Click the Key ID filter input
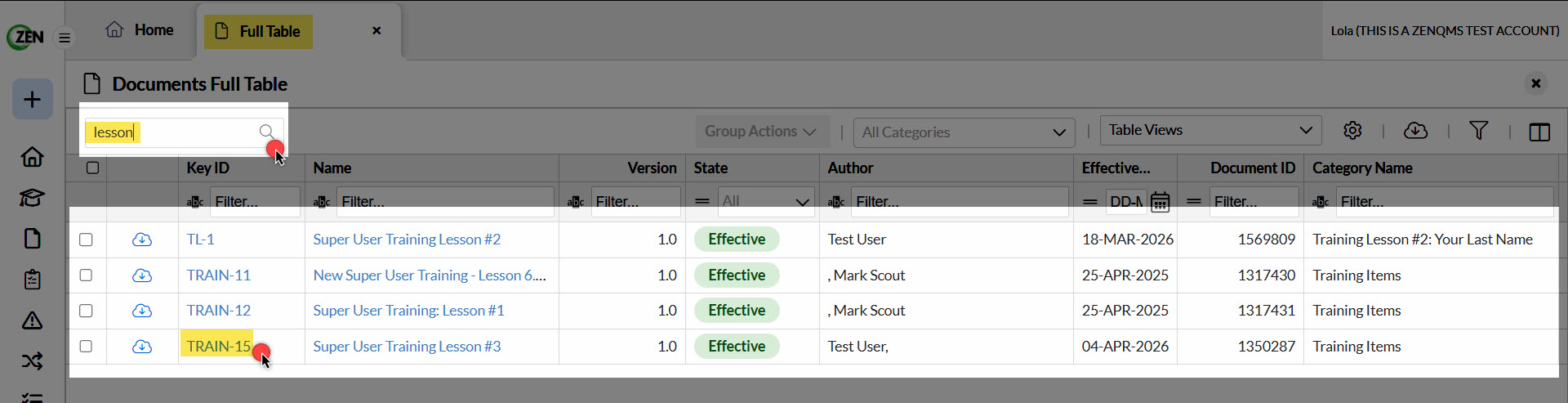1568x403 pixels. (255, 202)
